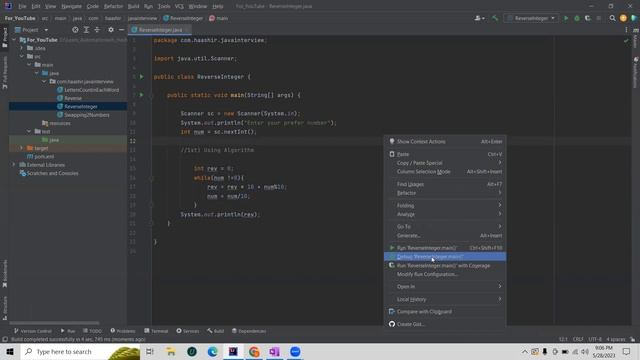Click Project panel horizontal scrollbar
Screen dimensions: 640x360
pyautogui.click(x=54, y=323)
